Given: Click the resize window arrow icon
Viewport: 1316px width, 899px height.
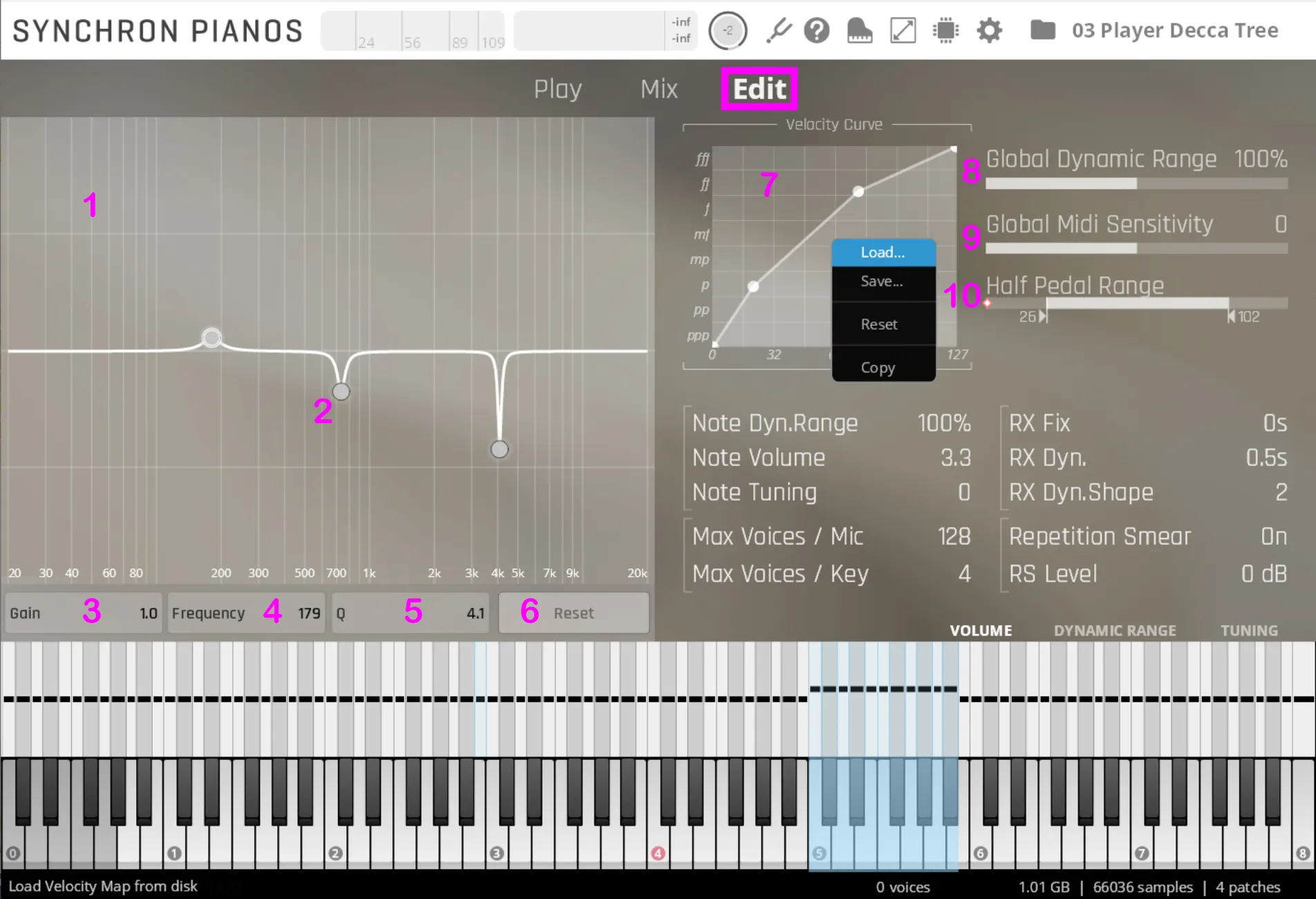Looking at the screenshot, I should 903,30.
